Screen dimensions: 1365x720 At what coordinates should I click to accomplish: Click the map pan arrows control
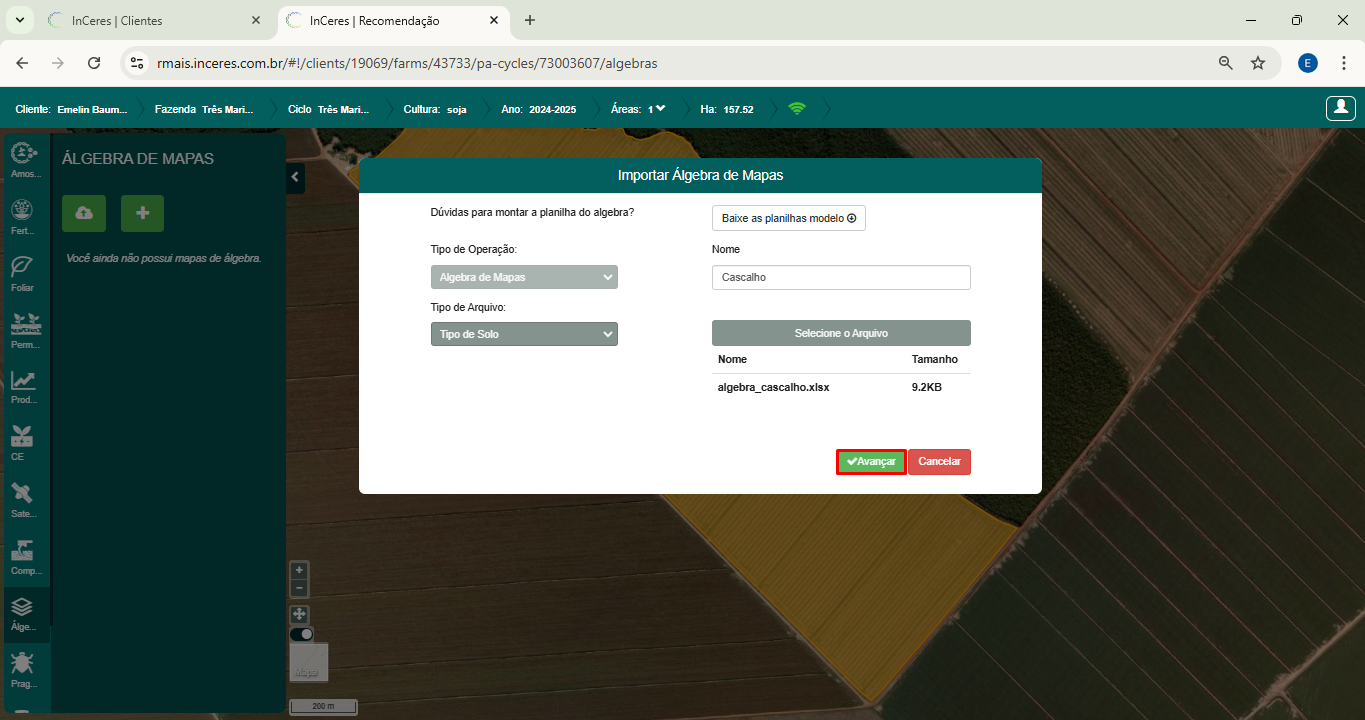click(299, 614)
